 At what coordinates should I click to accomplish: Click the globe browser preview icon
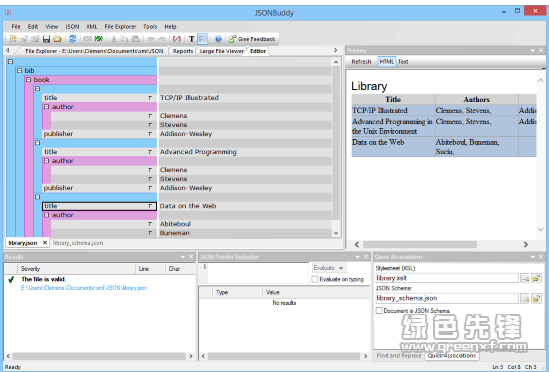point(218,39)
